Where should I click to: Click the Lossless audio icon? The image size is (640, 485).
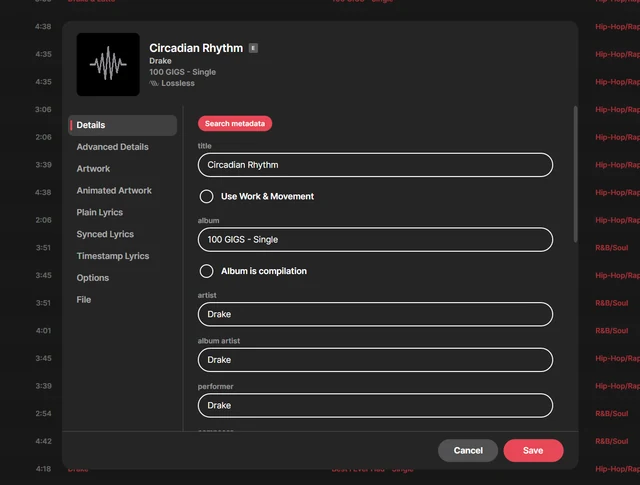click(x=154, y=83)
